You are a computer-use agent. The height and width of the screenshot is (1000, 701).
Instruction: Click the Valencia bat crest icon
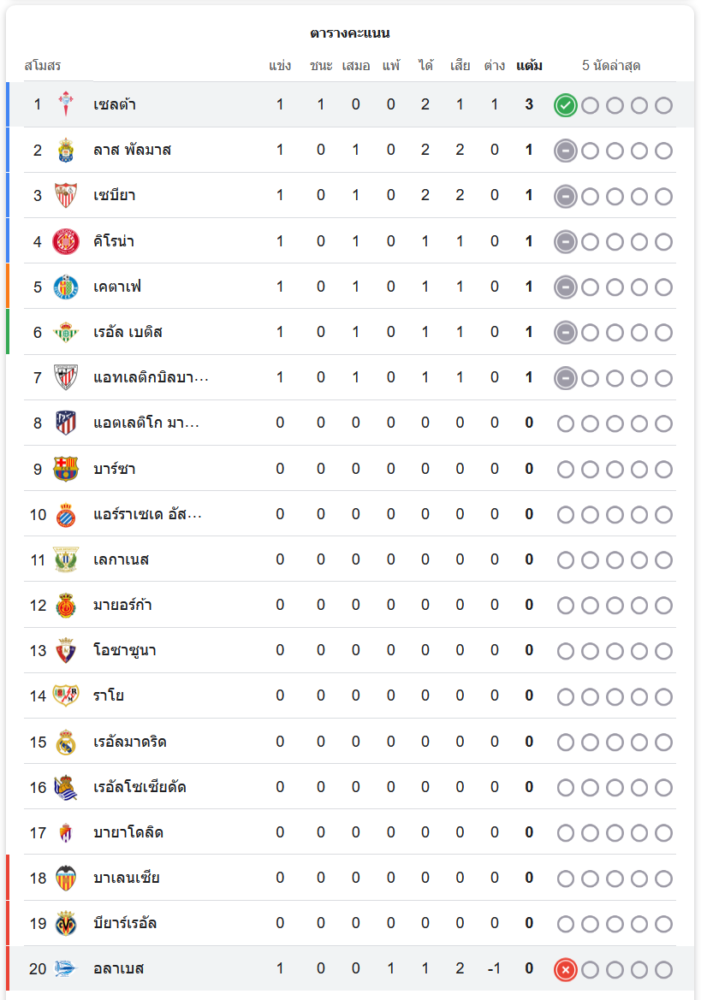66,878
